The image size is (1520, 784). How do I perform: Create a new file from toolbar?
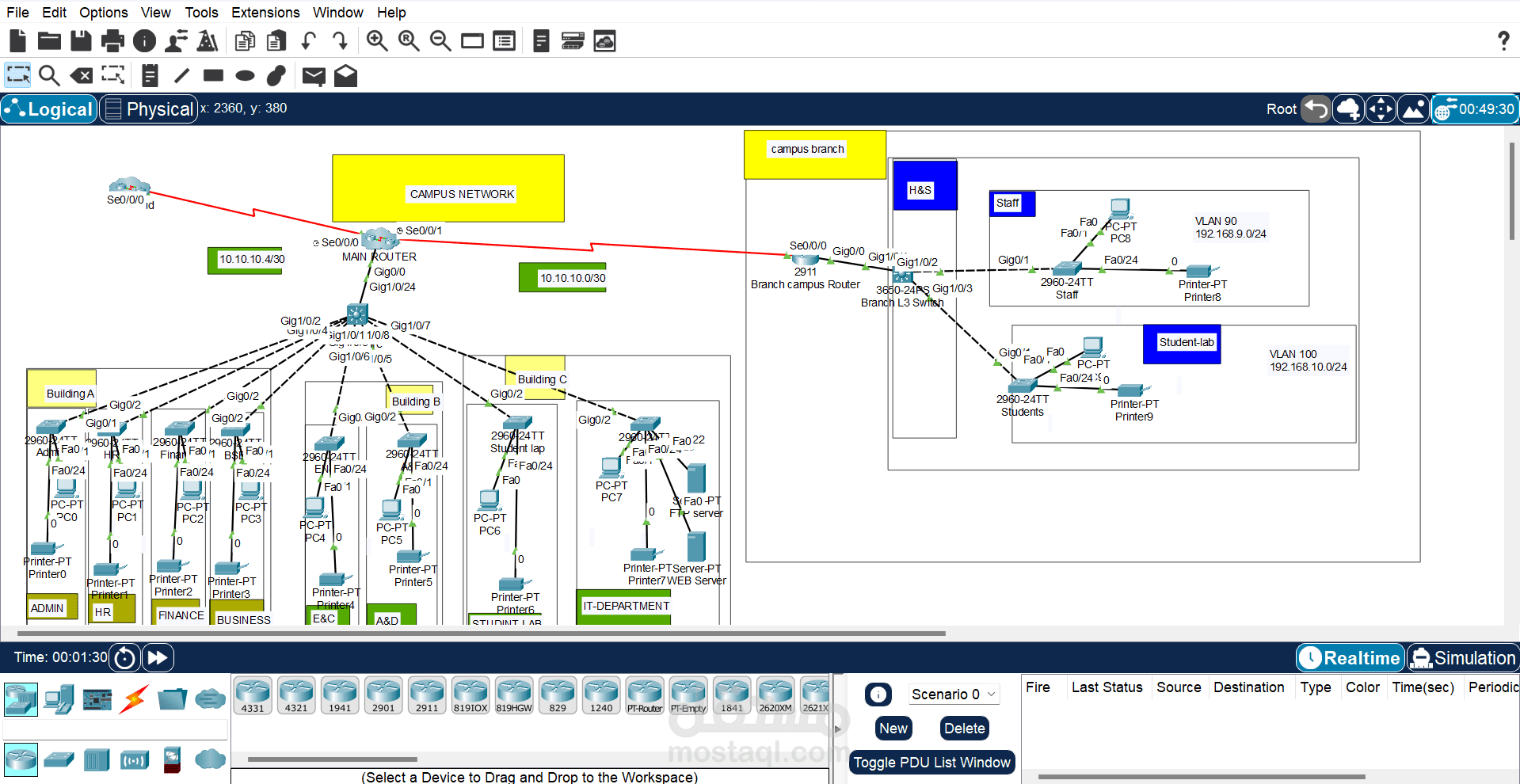17,40
